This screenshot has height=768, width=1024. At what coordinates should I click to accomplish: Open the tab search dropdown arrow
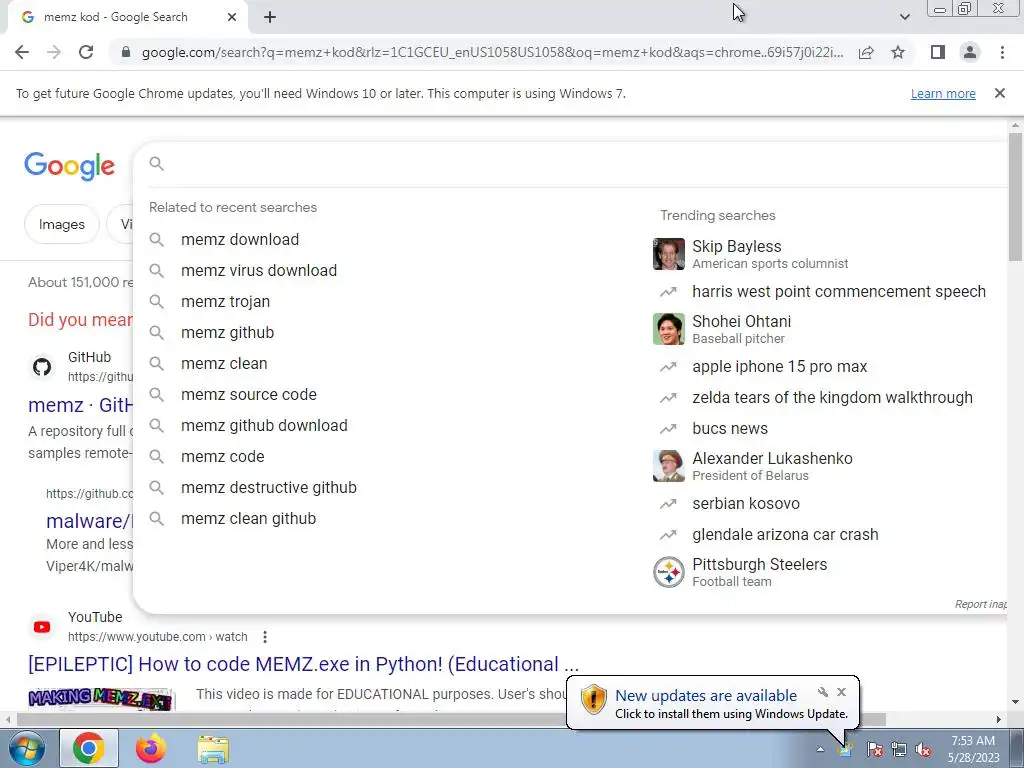tap(904, 17)
